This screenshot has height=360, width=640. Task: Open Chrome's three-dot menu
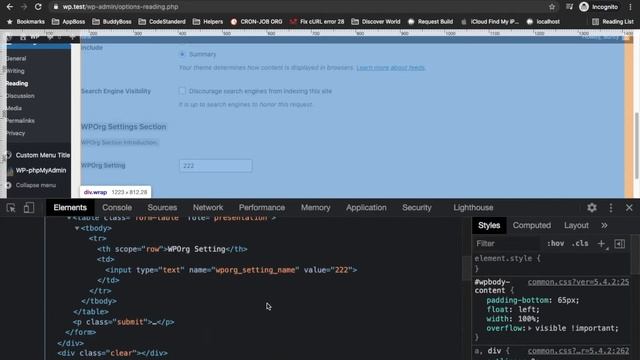631,7
